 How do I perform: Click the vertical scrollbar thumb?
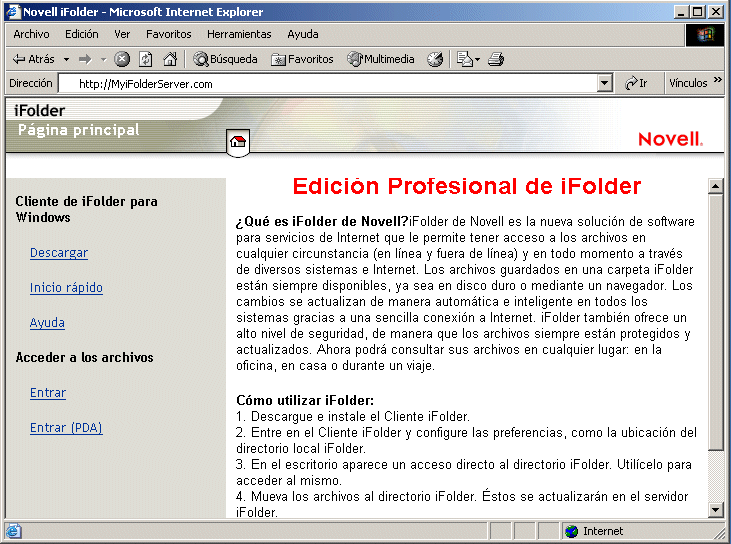click(715, 323)
